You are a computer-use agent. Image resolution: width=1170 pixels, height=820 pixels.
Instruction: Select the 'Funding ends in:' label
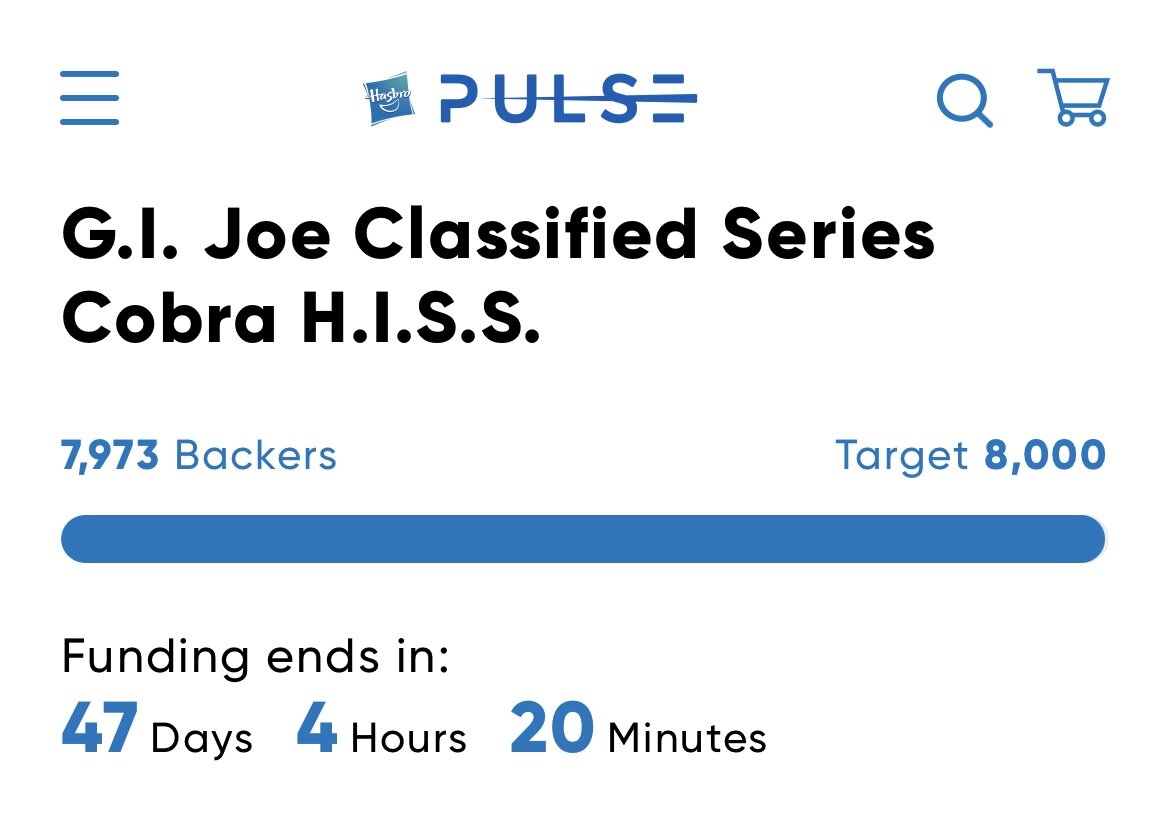(x=255, y=657)
